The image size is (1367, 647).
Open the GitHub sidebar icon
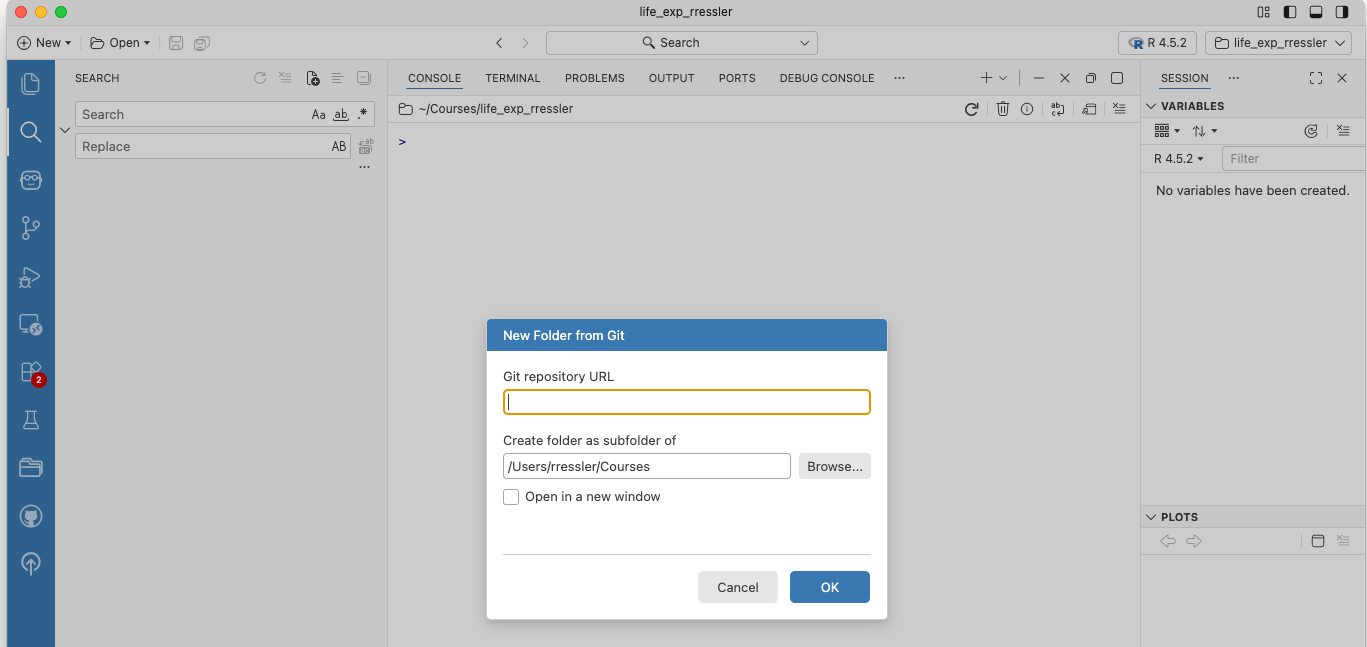pos(30,516)
